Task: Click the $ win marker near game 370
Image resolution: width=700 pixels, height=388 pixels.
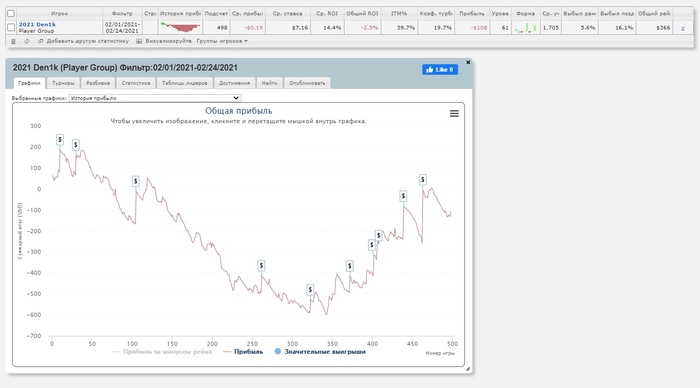Action: pyautogui.click(x=350, y=266)
